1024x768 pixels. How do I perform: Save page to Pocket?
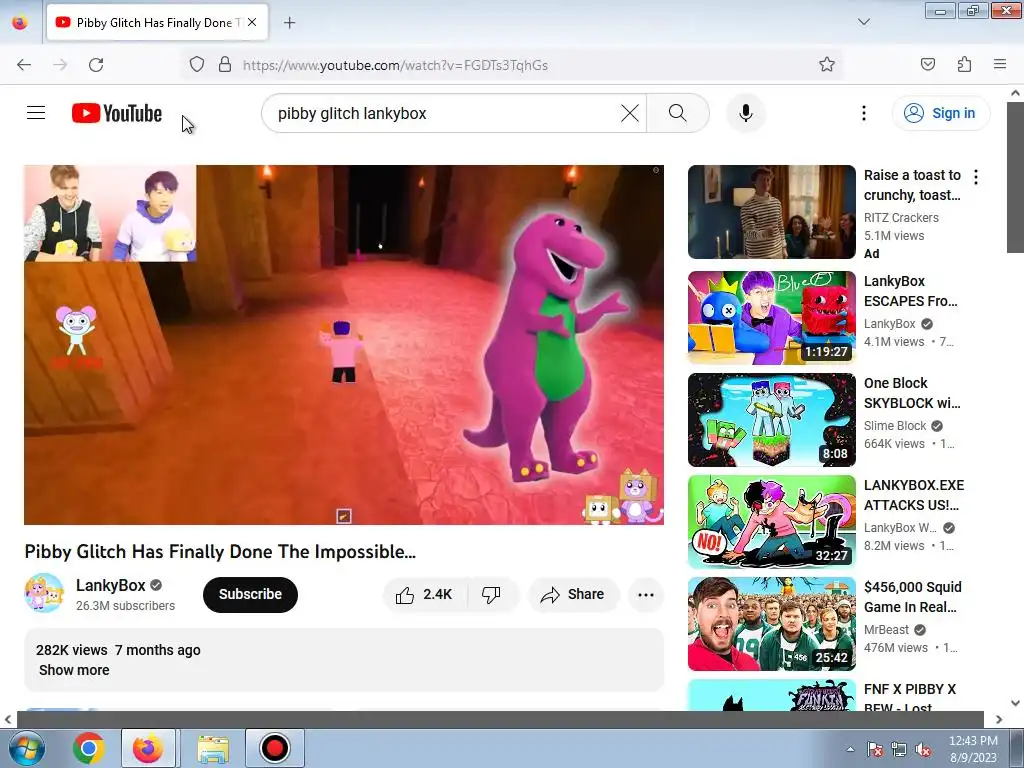pos(927,64)
